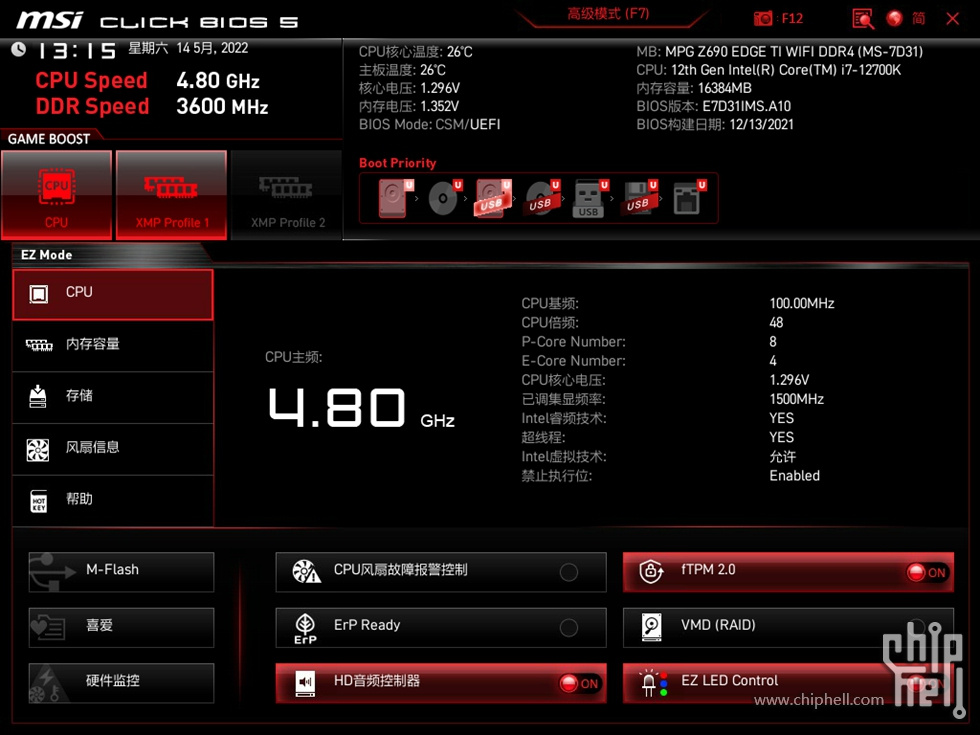
Task: Open the 帮助 tab
Action: pyautogui.click(x=113, y=501)
